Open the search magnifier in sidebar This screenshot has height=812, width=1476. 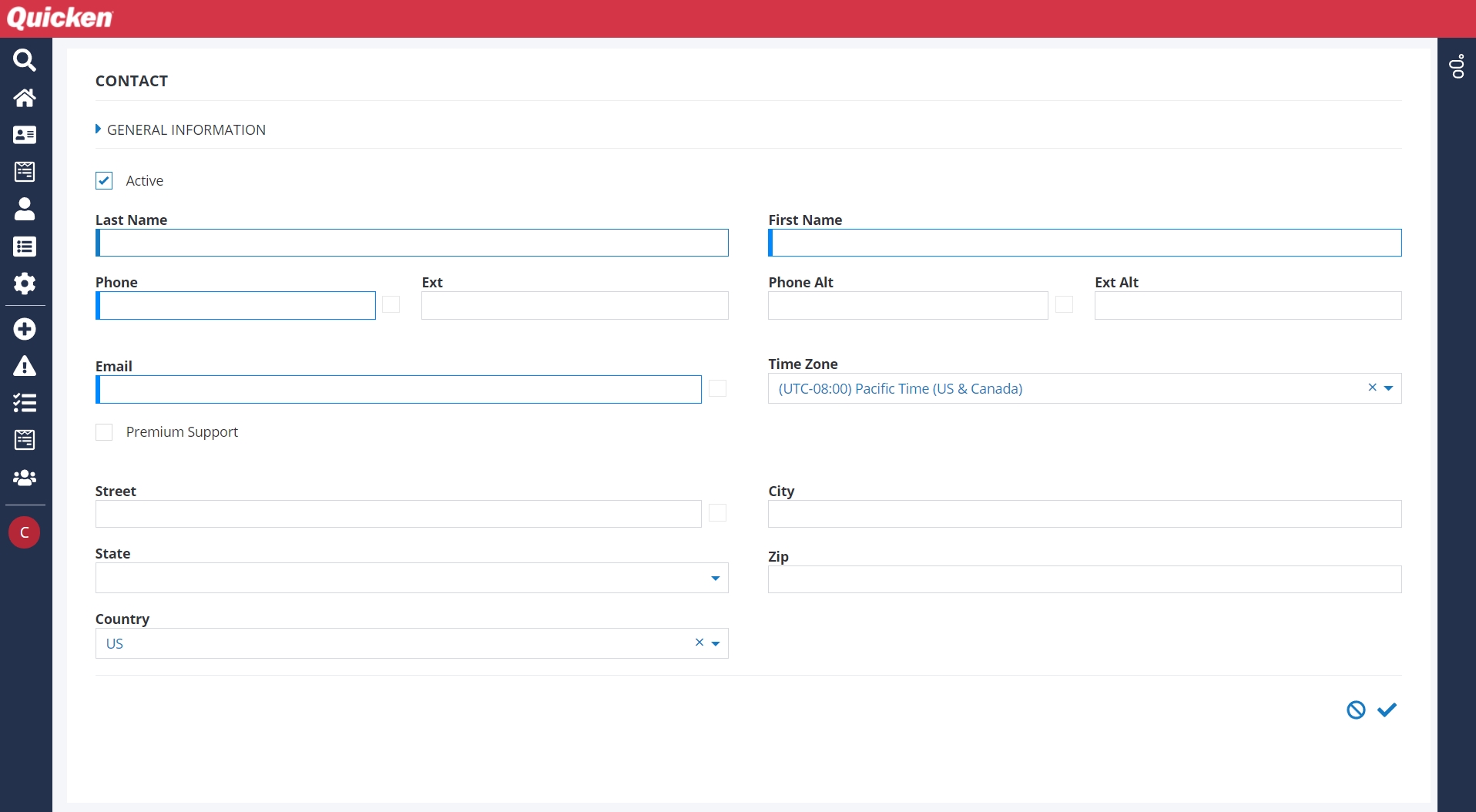point(25,60)
